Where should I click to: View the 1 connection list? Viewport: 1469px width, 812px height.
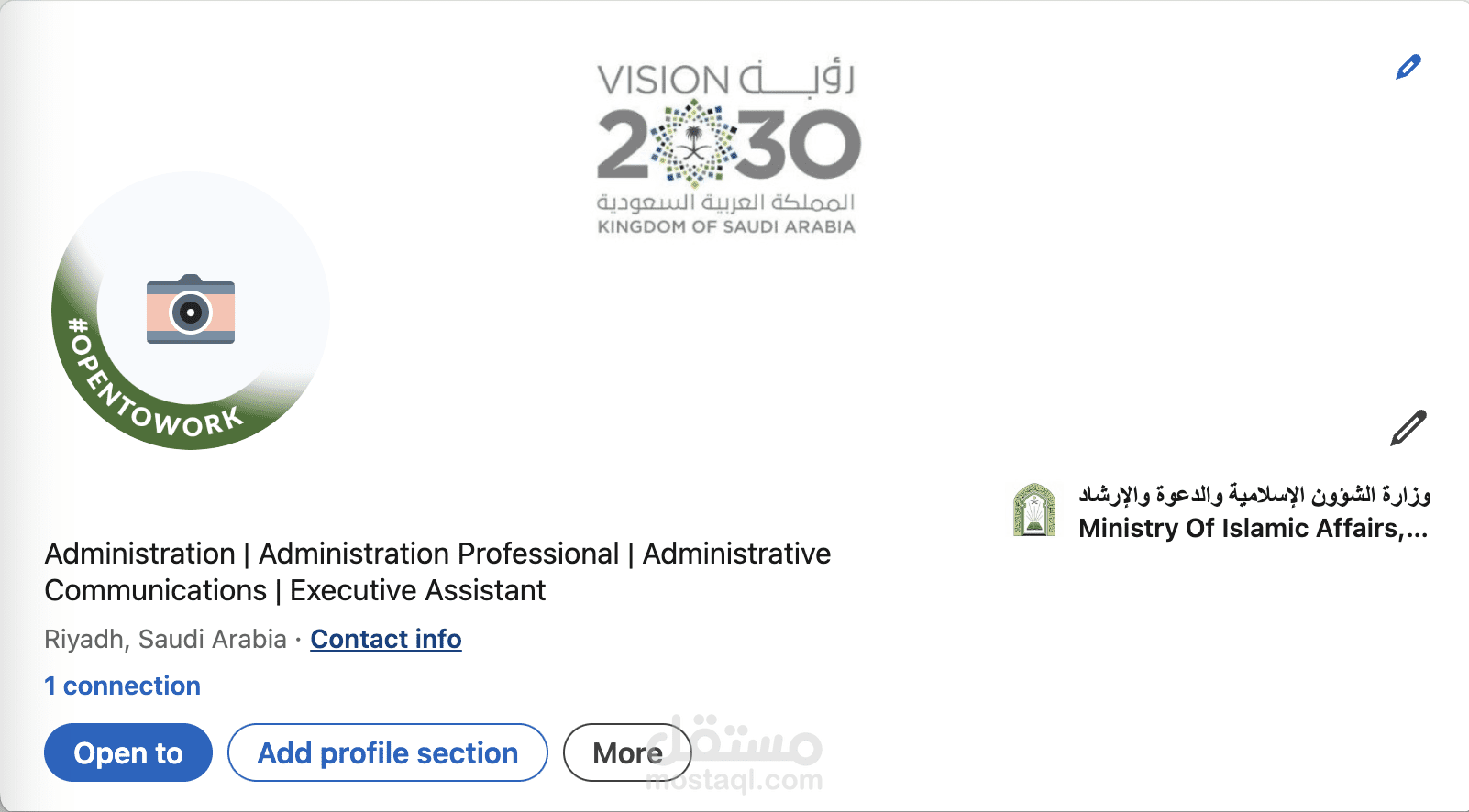122,686
